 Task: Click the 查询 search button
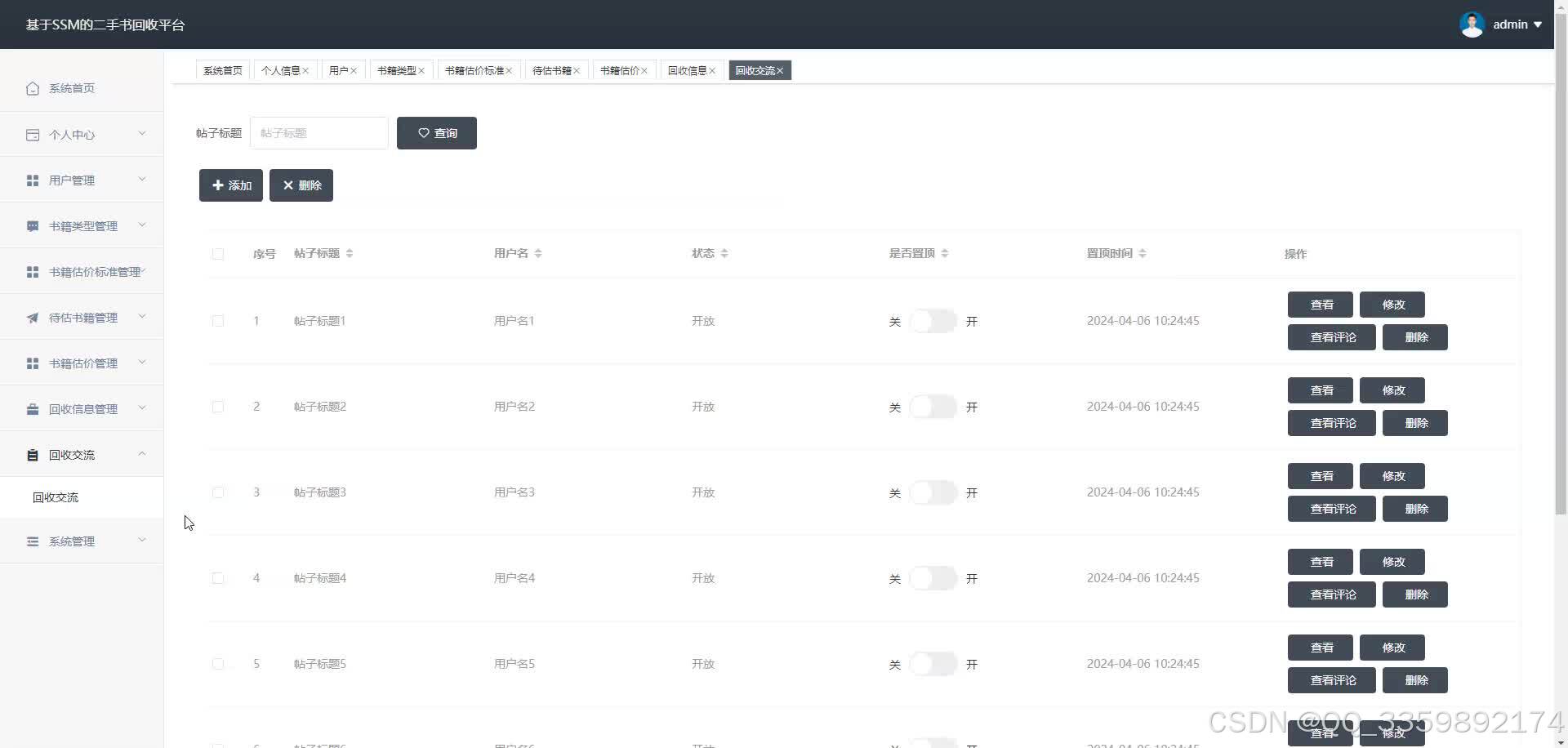437,133
